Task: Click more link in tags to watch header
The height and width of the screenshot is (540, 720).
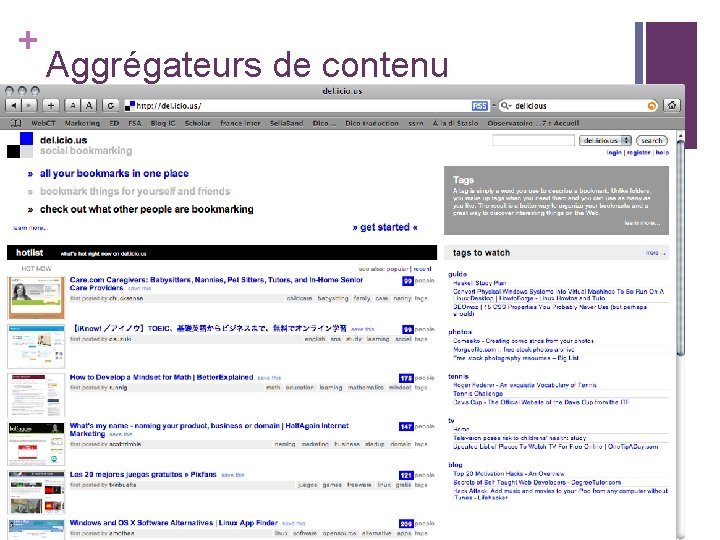Action: click(x=655, y=253)
